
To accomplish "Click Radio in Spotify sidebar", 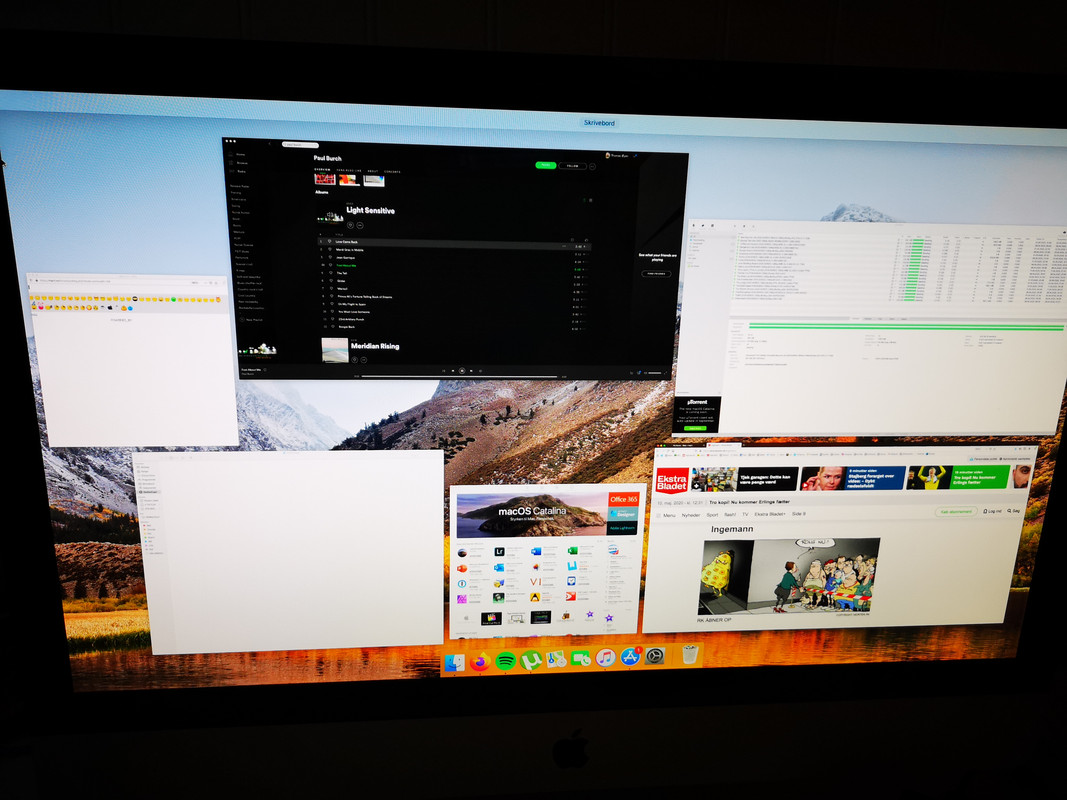I will [242, 171].
